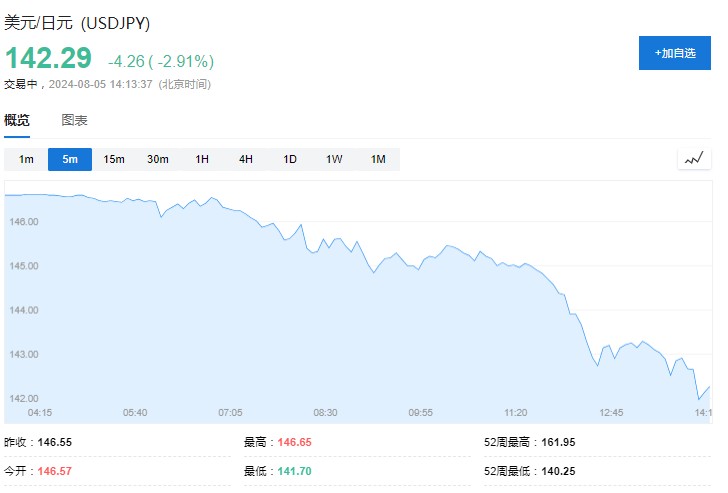Select the 5m timeframe

[70, 159]
